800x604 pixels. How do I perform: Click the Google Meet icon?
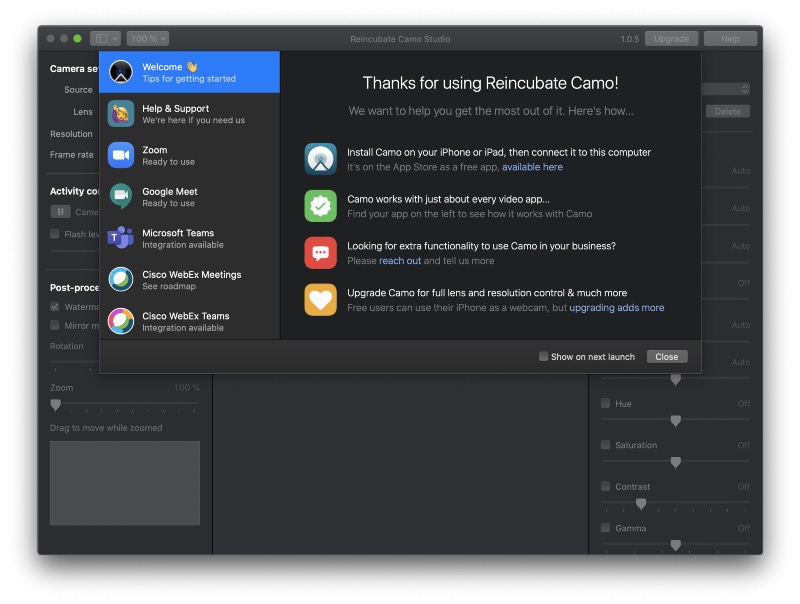click(x=121, y=196)
